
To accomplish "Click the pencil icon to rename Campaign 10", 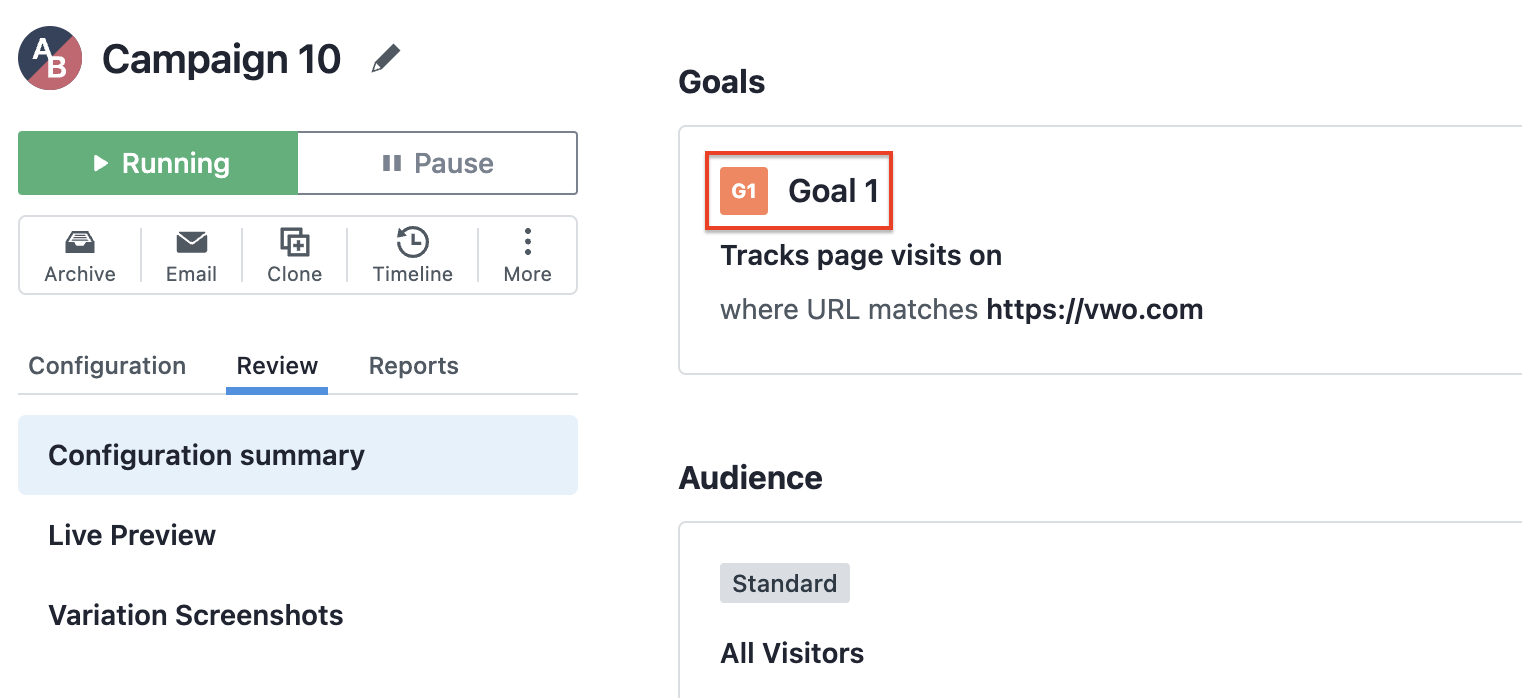I will pos(385,59).
